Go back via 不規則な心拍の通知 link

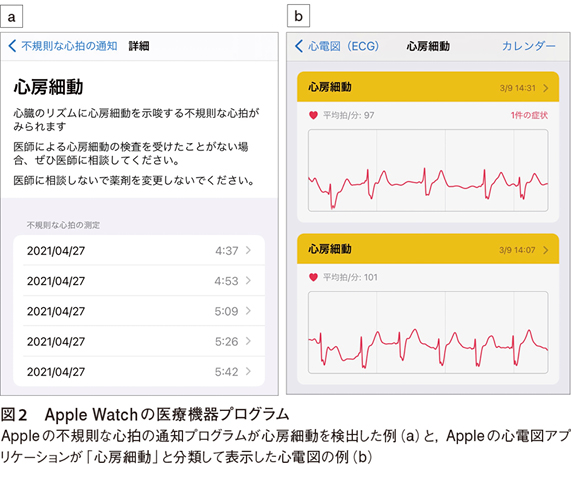[x=69, y=46]
